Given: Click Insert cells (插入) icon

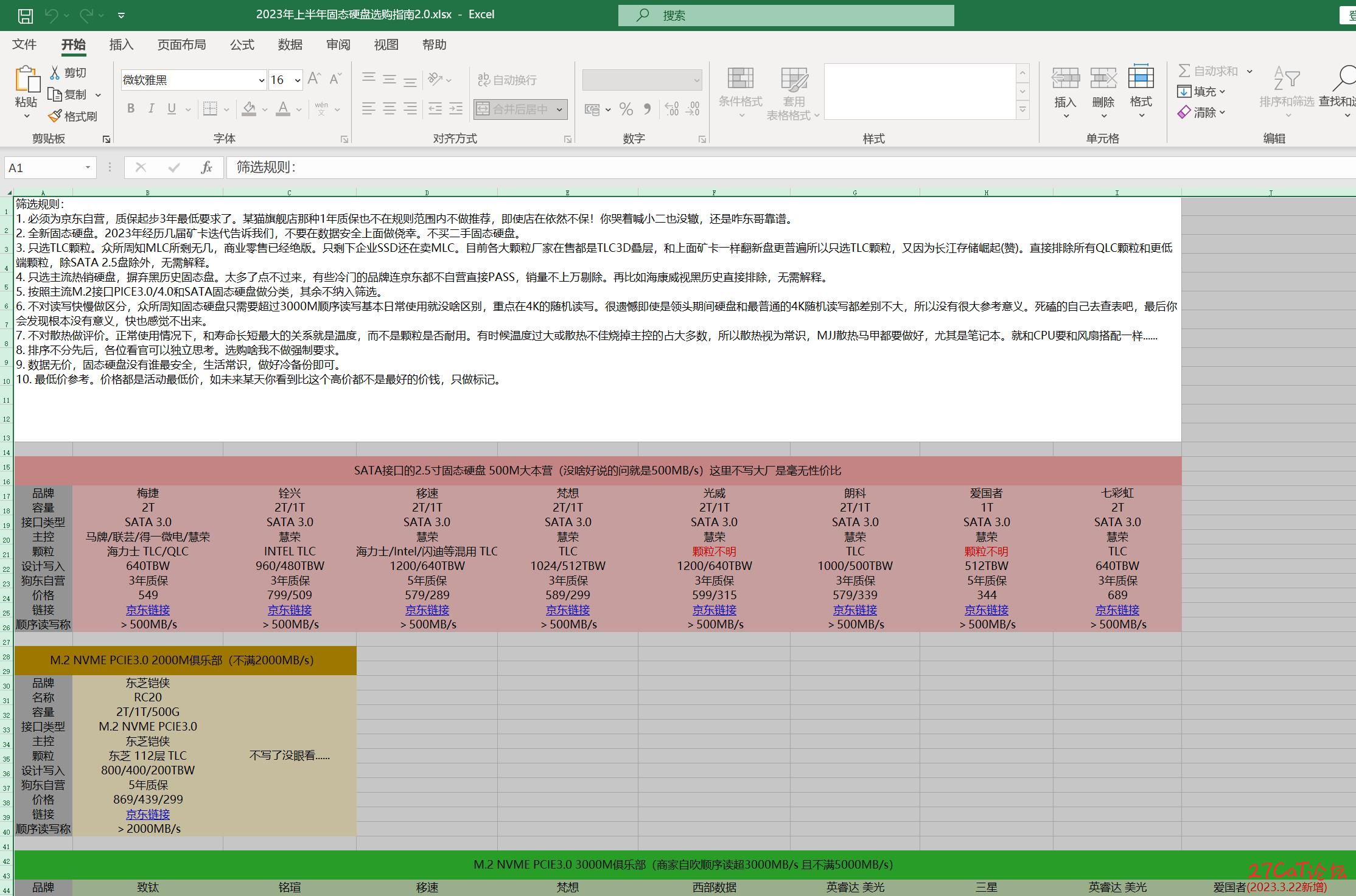Looking at the screenshot, I should (x=1065, y=79).
